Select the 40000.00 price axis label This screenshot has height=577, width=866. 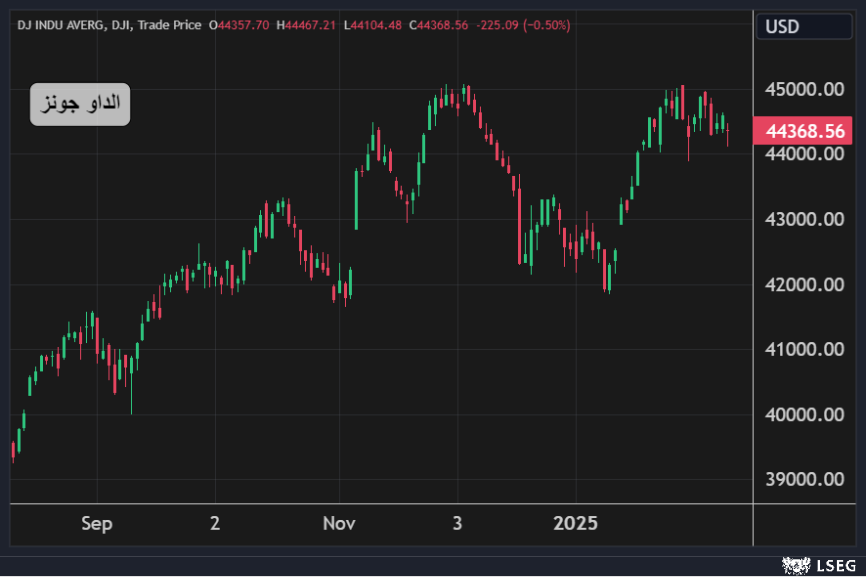pos(805,415)
